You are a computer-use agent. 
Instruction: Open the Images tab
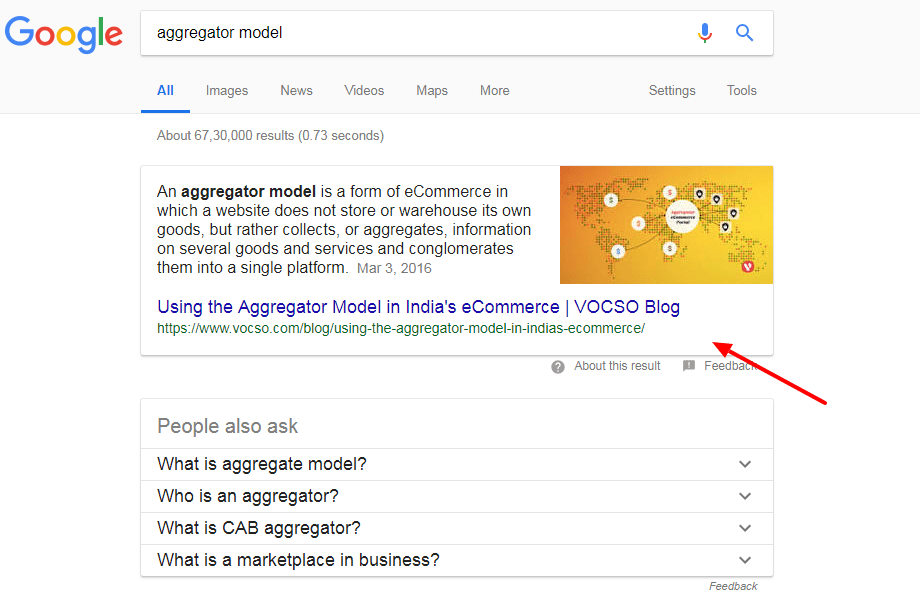click(x=227, y=90)
